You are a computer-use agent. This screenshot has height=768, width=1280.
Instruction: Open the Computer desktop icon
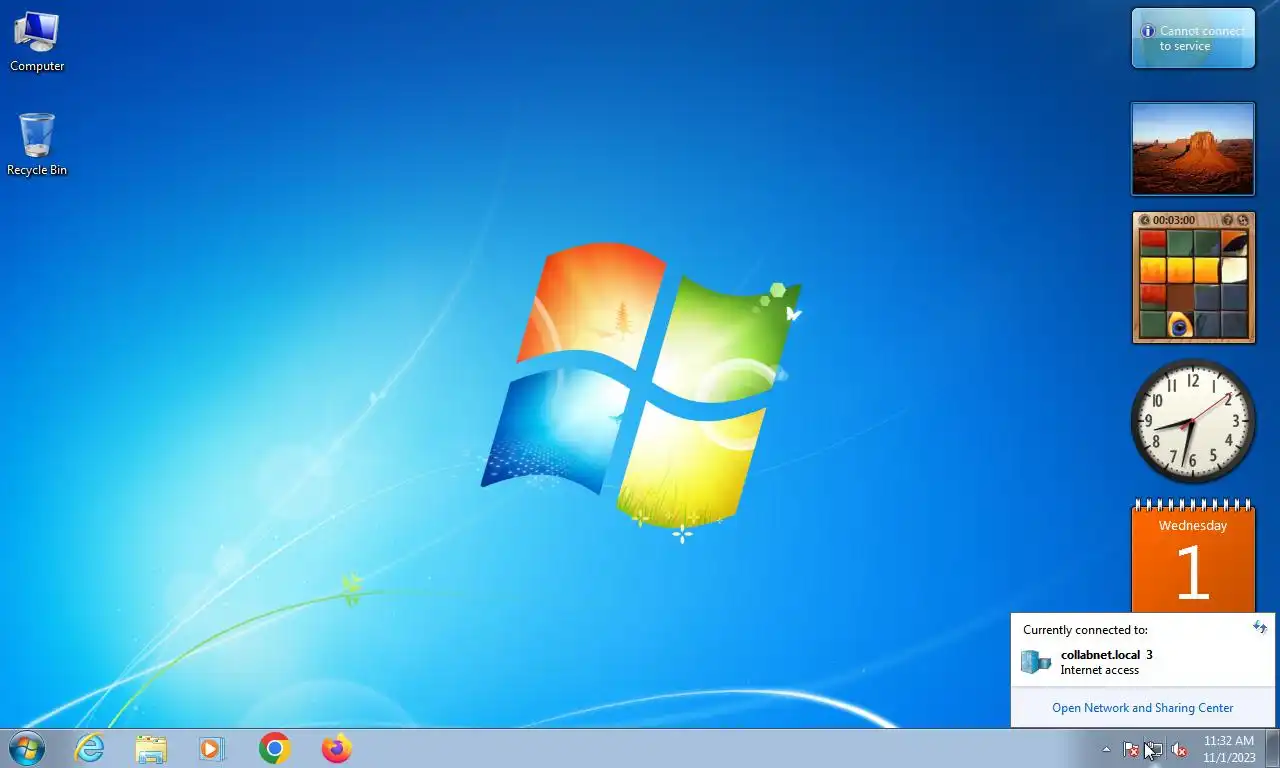(37, 42)
